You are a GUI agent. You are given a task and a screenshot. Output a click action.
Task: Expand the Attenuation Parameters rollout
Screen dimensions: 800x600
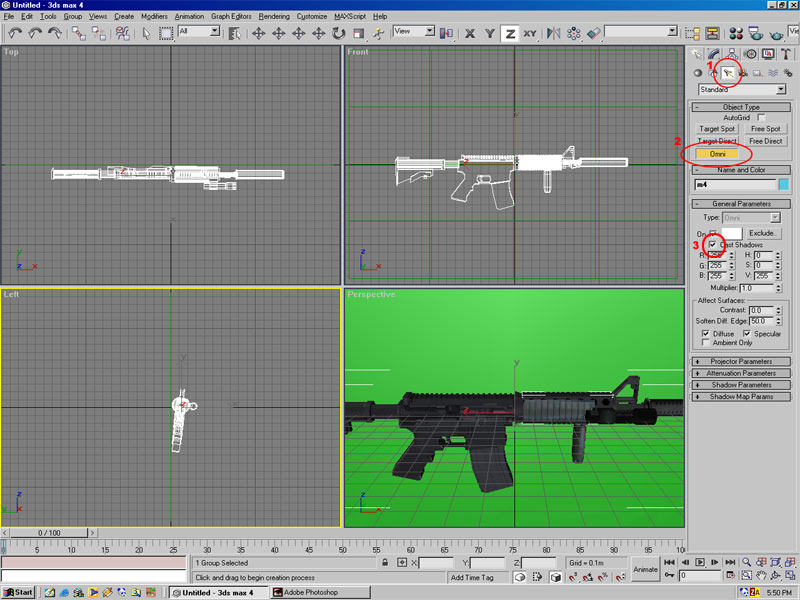coord(741,373)
